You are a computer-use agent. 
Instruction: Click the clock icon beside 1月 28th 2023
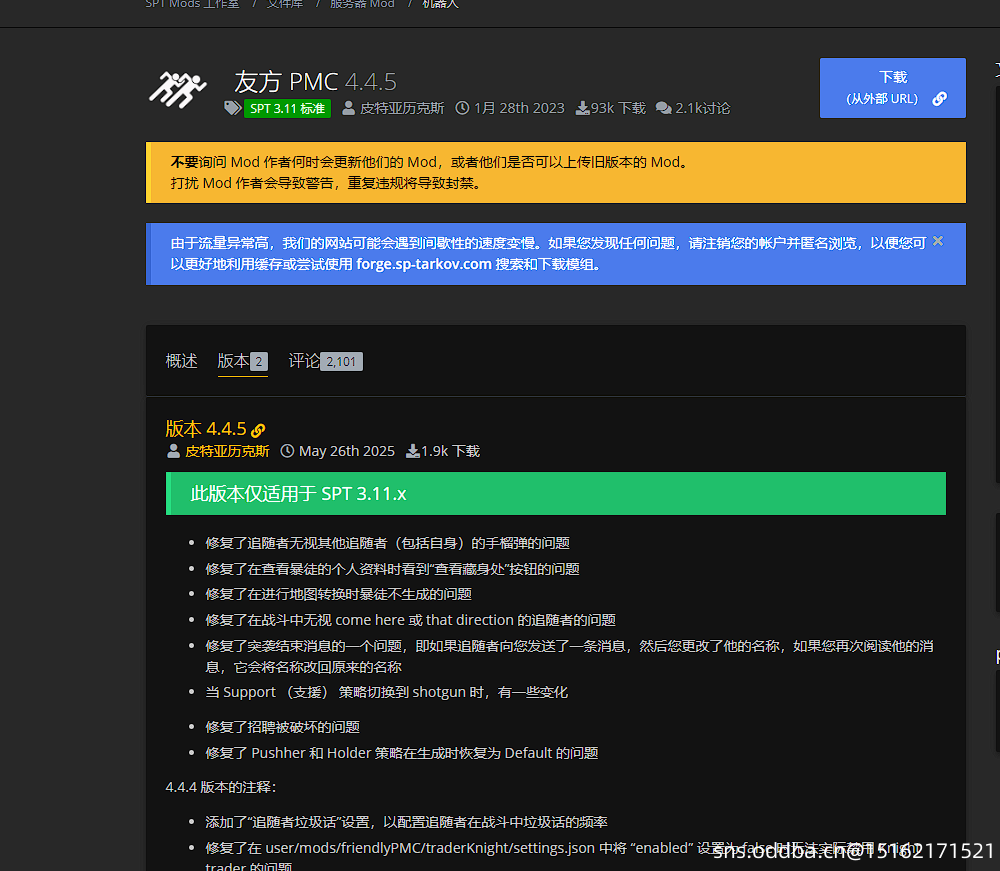pyautogui.click(x=462, y=108)
